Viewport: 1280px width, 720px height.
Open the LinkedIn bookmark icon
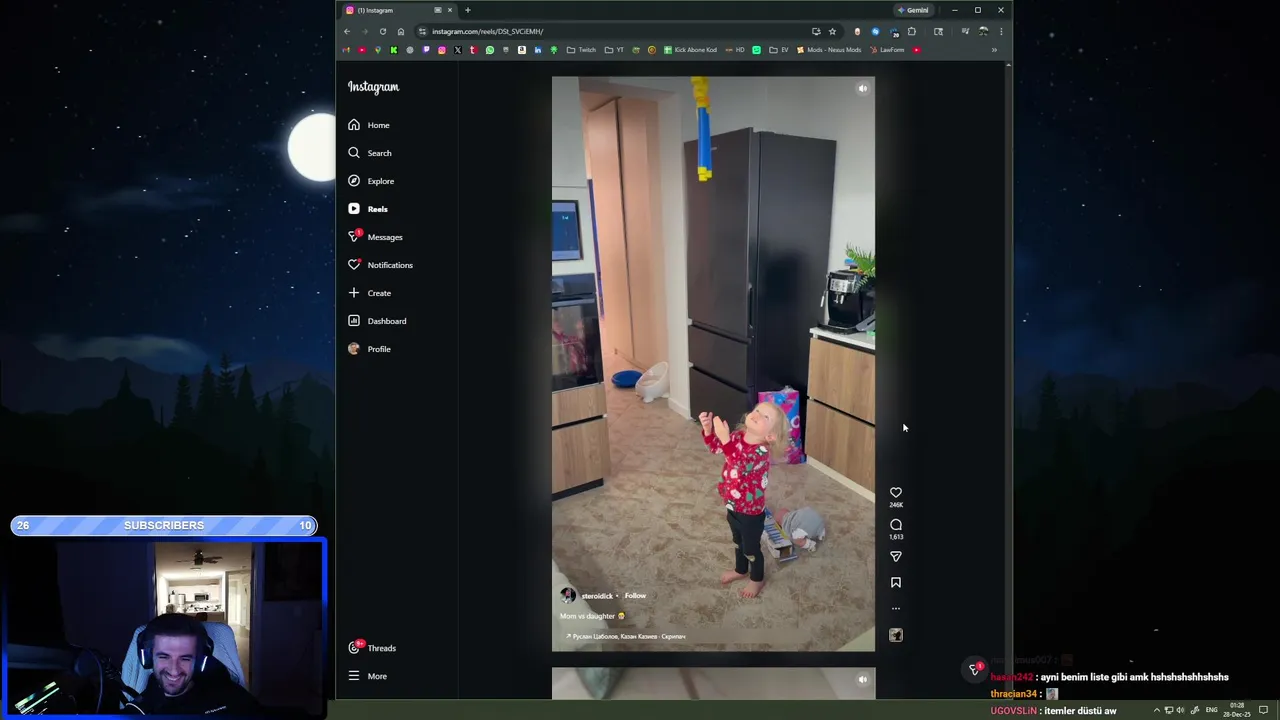tap(537, 50)
